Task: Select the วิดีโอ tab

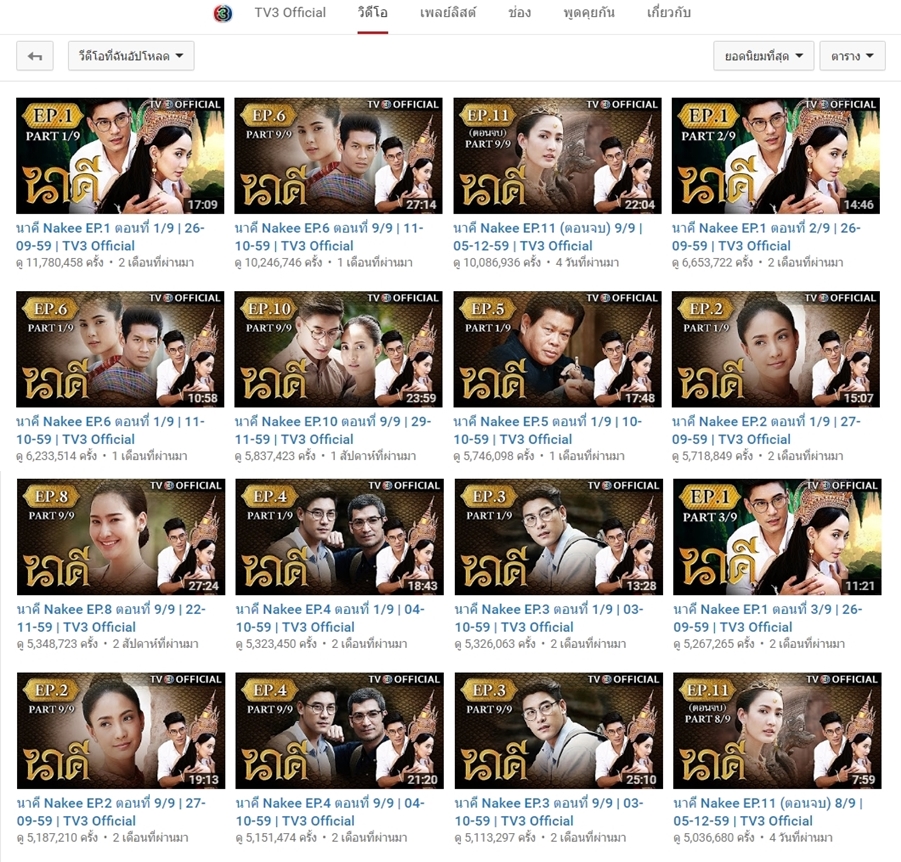Action: (x=372, y=13)
